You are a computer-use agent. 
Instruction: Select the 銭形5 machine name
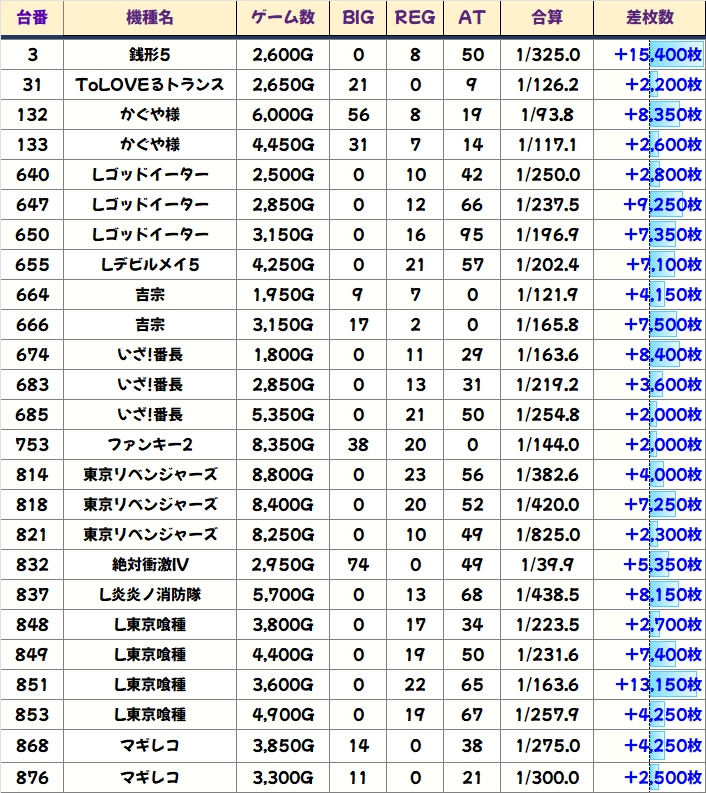coord(150,55)
